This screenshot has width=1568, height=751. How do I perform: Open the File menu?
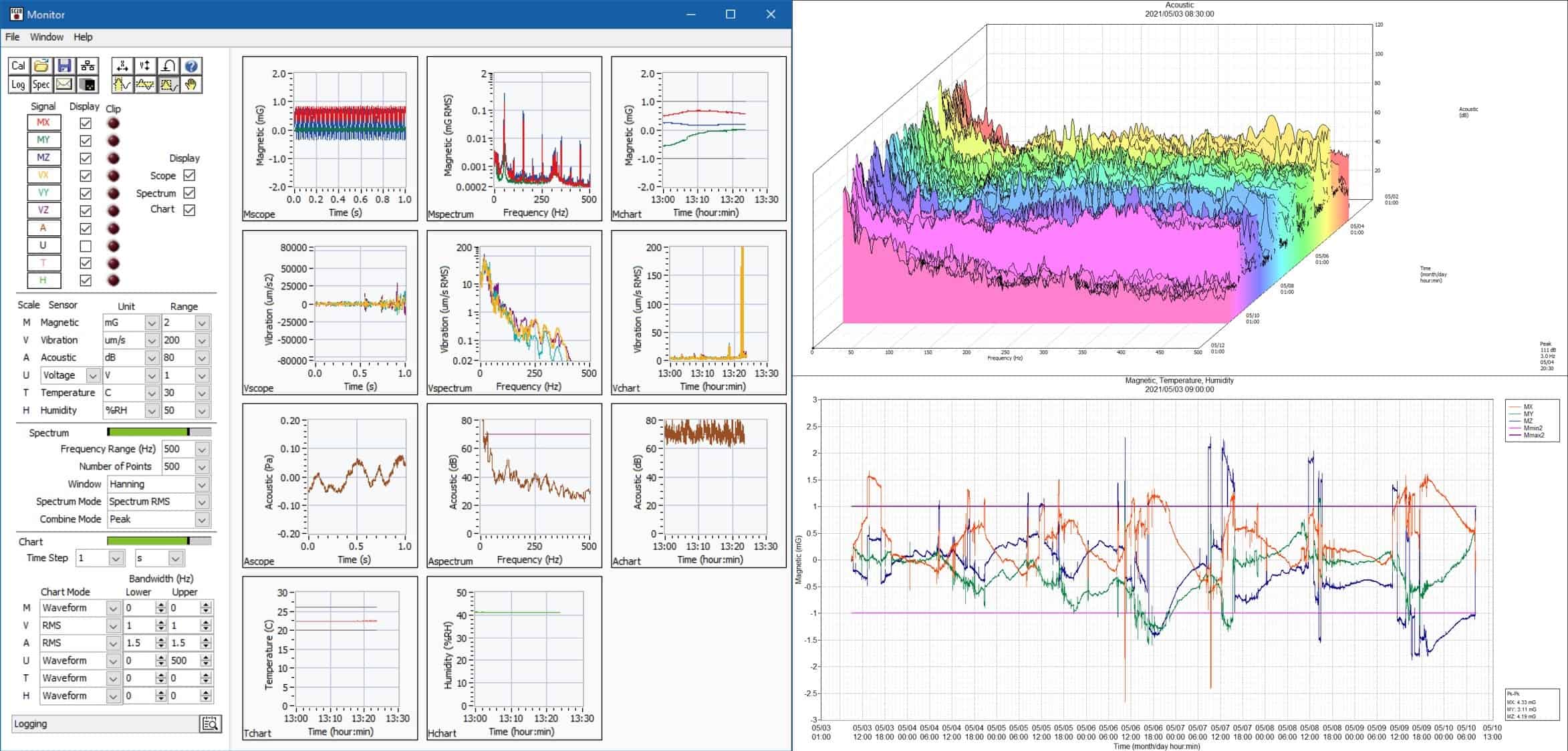point(15,38)
